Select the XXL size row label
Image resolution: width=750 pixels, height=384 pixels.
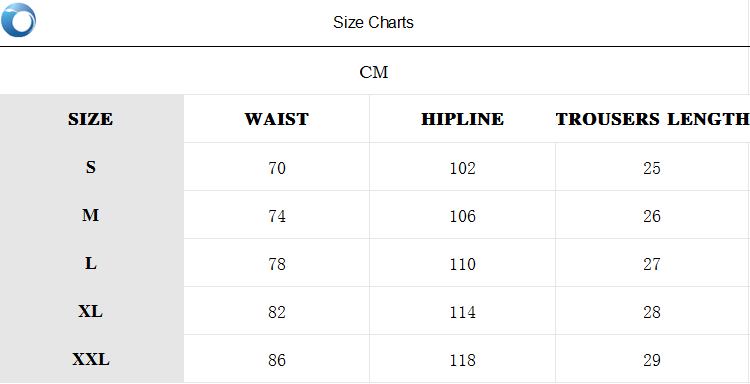coord(91,360)
